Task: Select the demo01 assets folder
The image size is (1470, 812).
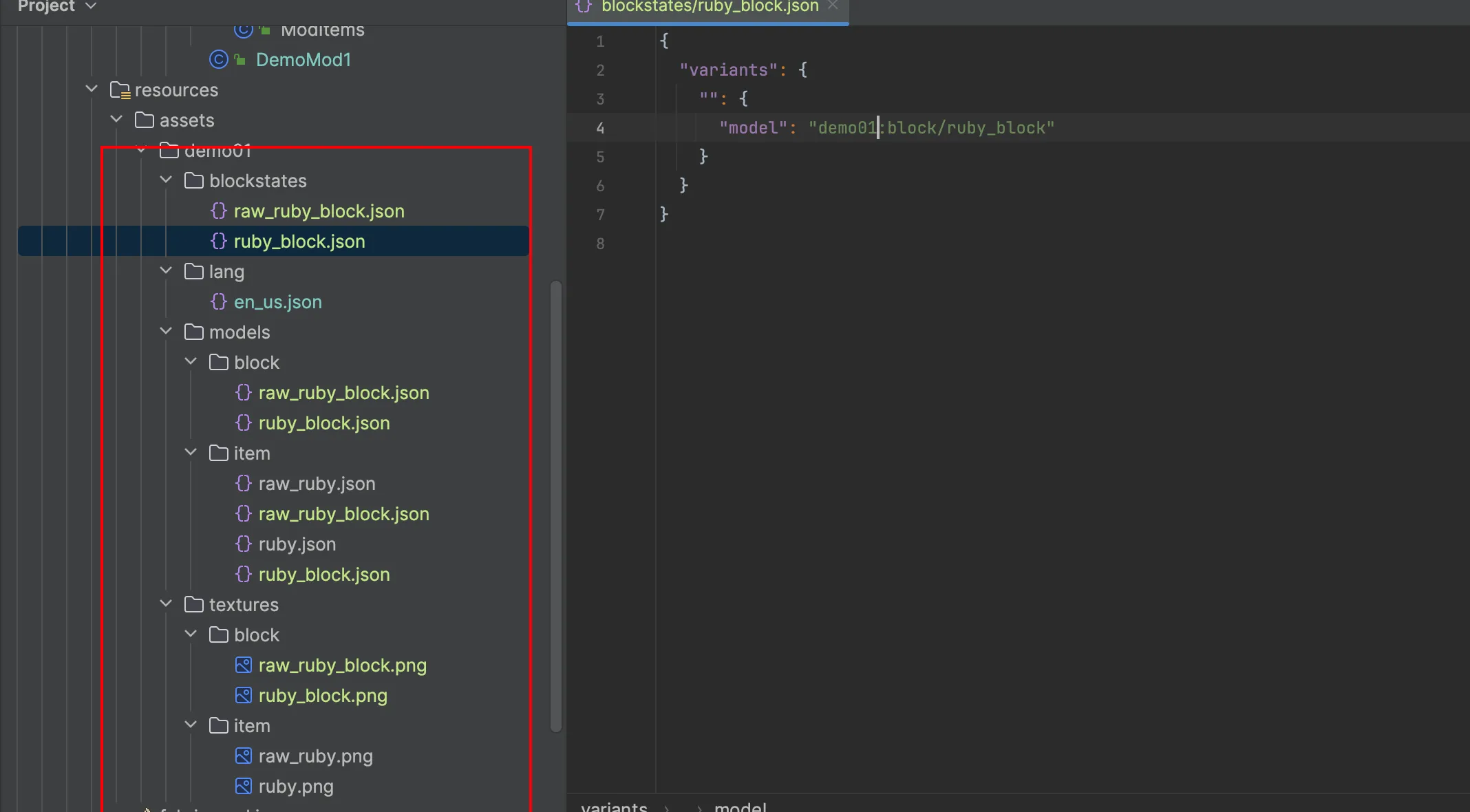Action: (217, 150)
